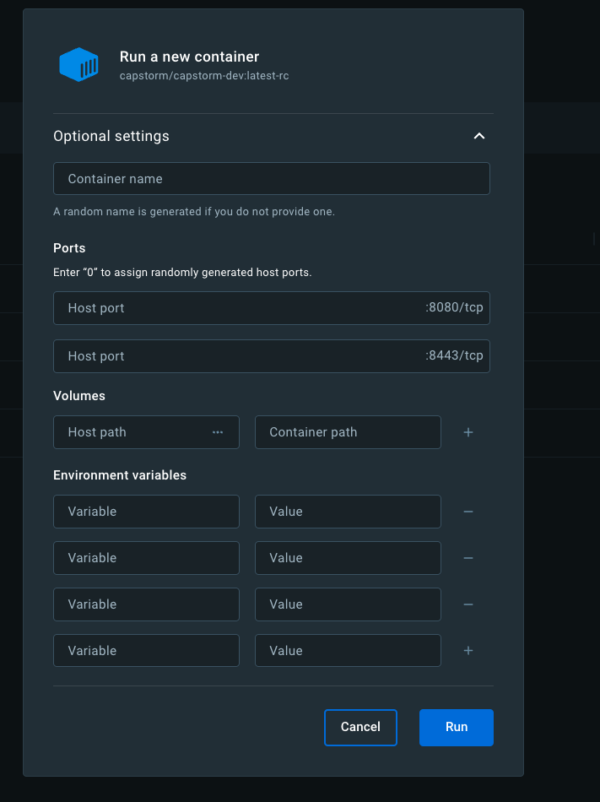Click the fourth Variable input field

(x=146, y=650)
